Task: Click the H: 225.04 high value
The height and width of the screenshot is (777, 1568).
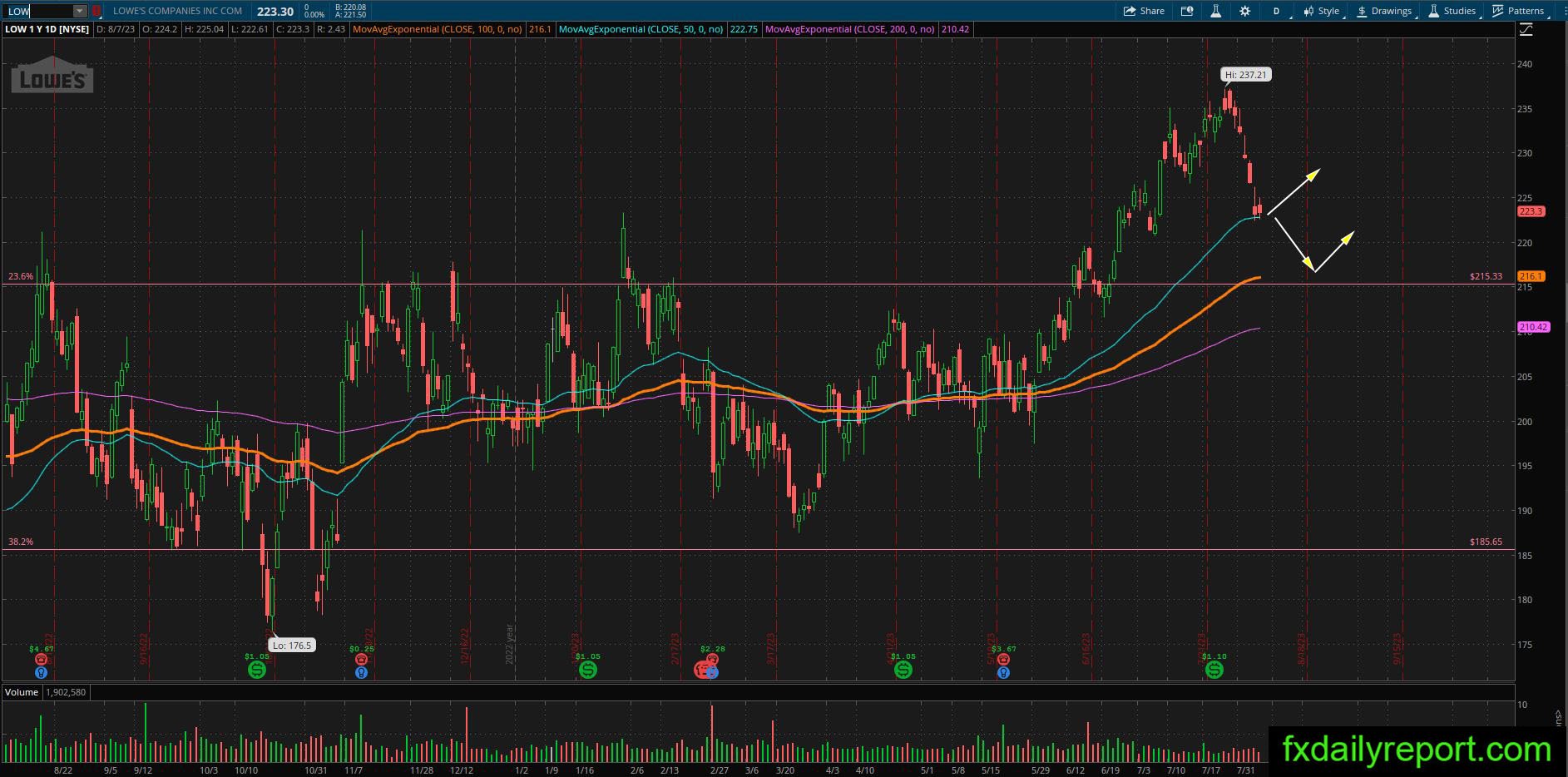Action: (x=204, y=29)
